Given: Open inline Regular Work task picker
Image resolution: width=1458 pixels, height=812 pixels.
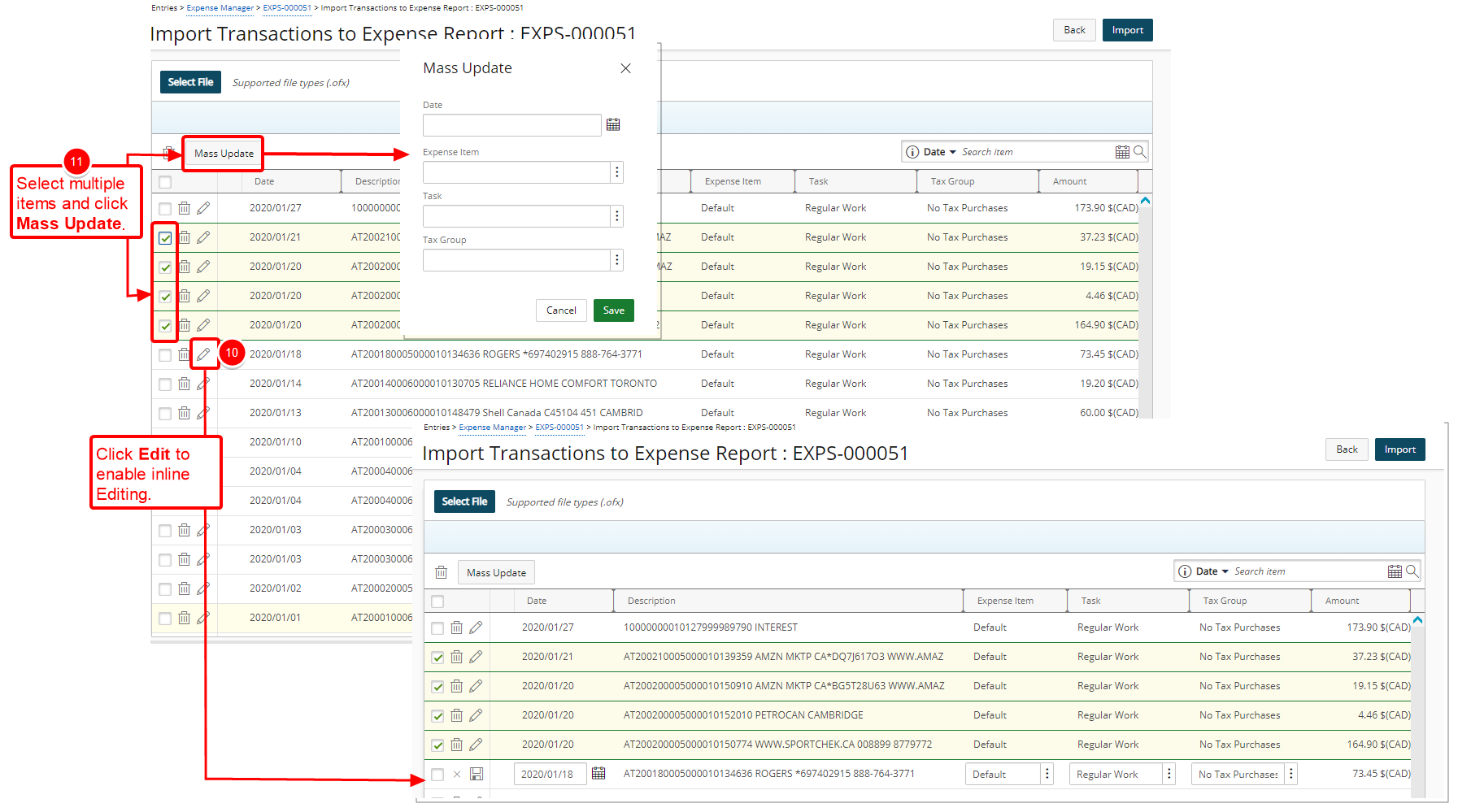Looking at the screenshot, I should pos(1169,774).
